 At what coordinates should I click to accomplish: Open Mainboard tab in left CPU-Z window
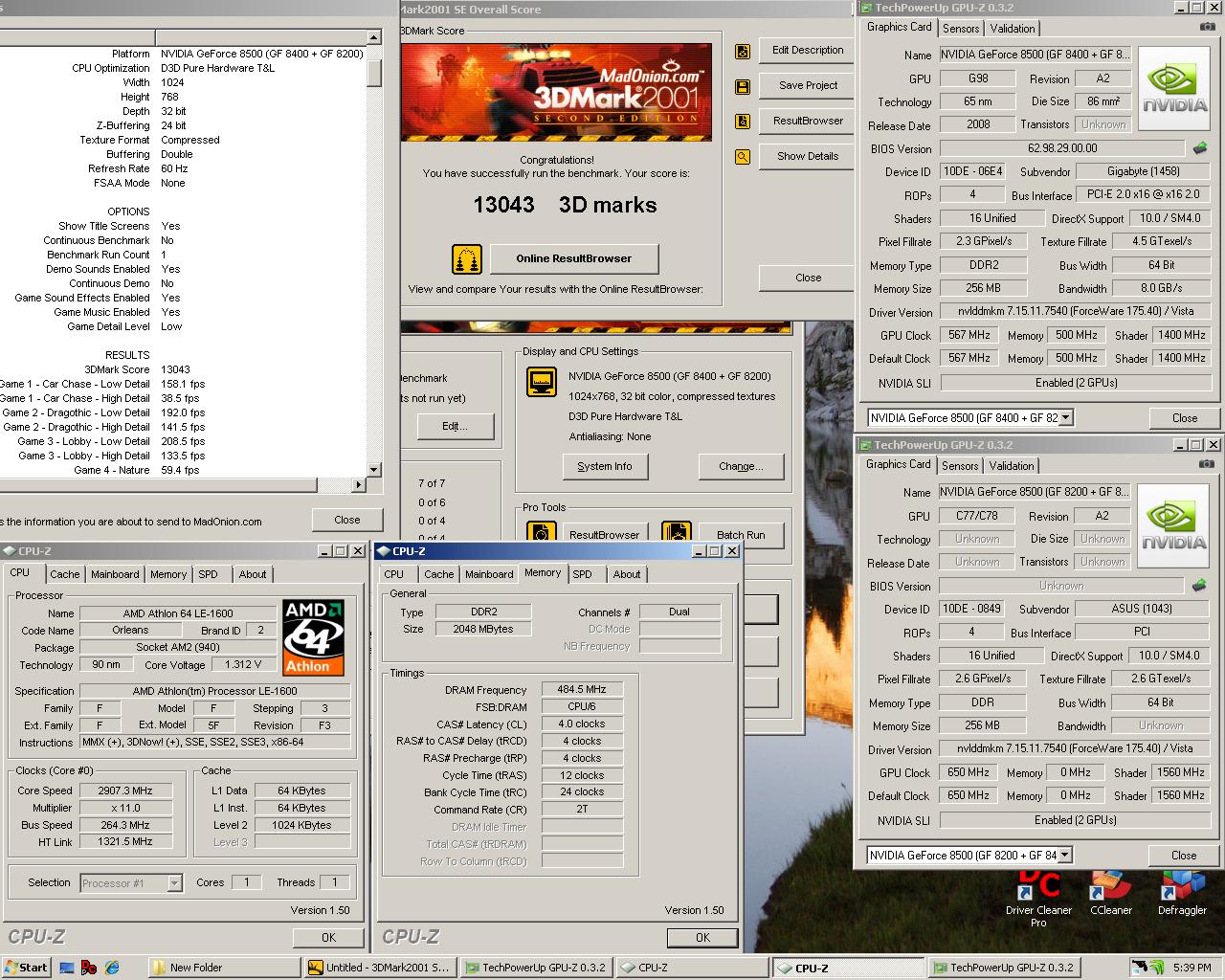pyautogui.click(x=115, y=574)
